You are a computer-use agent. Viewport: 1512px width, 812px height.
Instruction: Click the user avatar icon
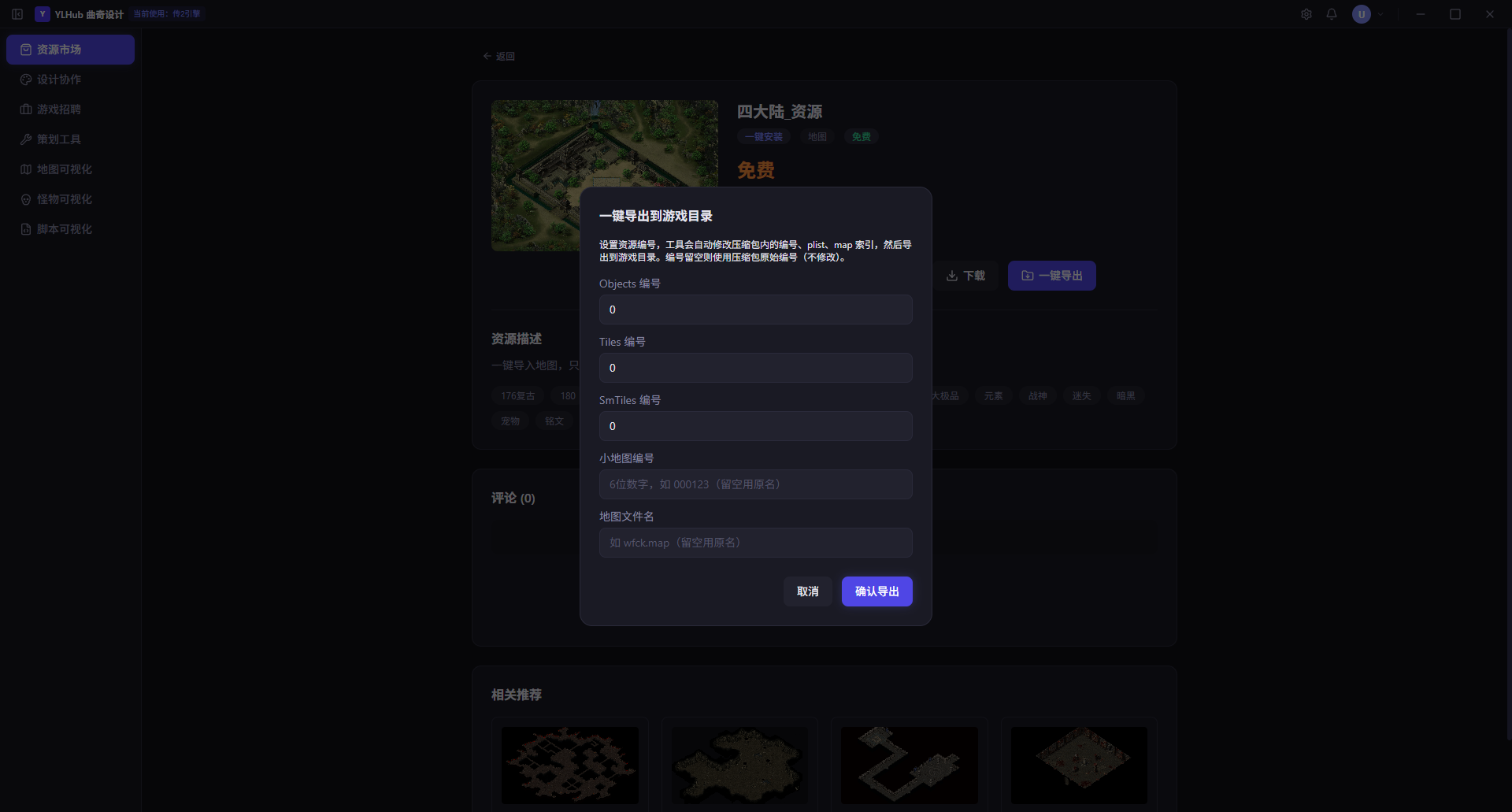click(1362, 14)
